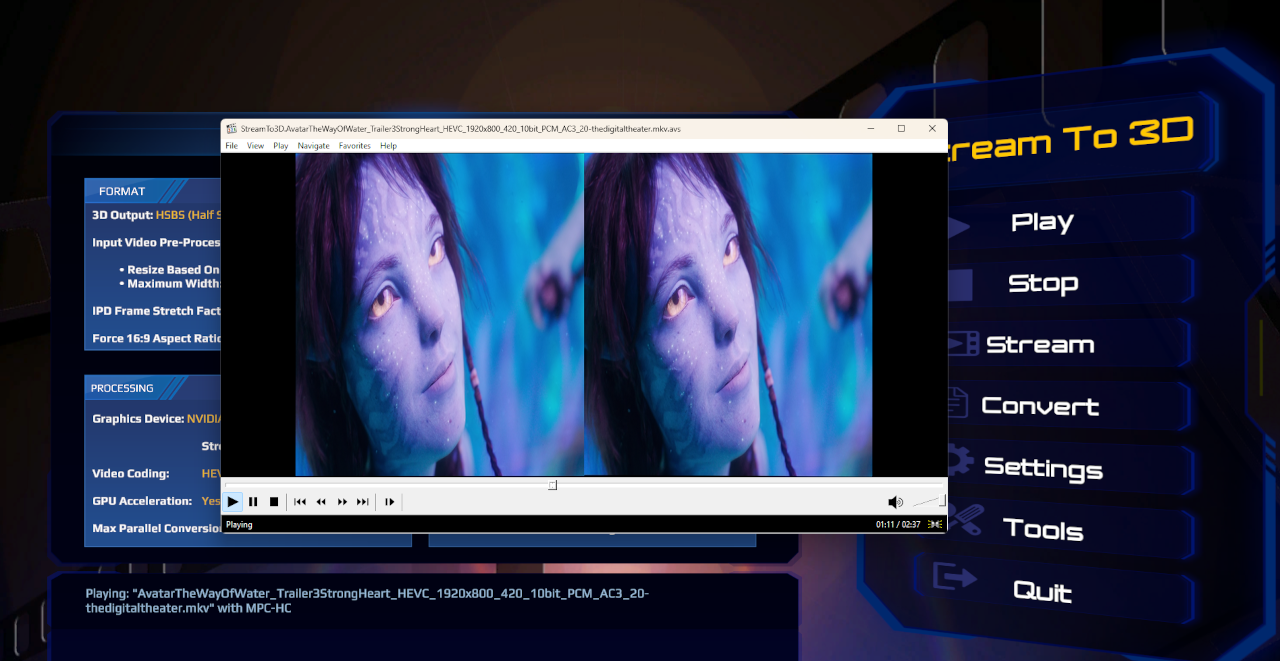The height and width of the screenshot is (661, 1280).
Task: Click the wrench icon beside Tools
Action: [x=965, y=520]
